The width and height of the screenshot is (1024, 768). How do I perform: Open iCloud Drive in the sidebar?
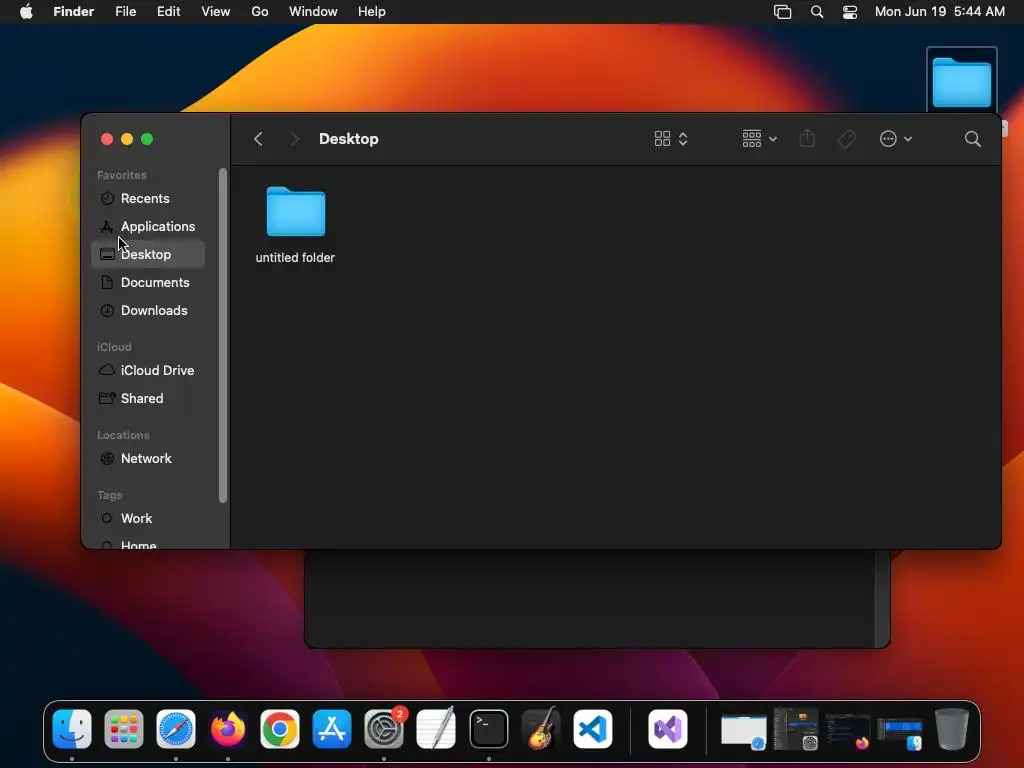148,370
